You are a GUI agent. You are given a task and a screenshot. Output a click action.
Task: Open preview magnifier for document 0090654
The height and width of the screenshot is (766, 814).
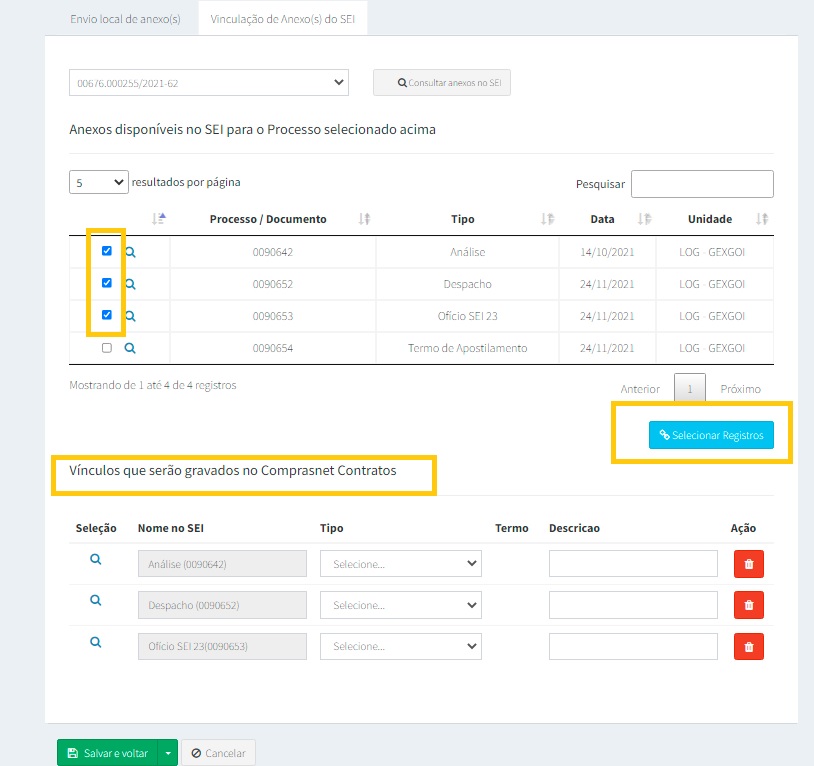(130, 348)
